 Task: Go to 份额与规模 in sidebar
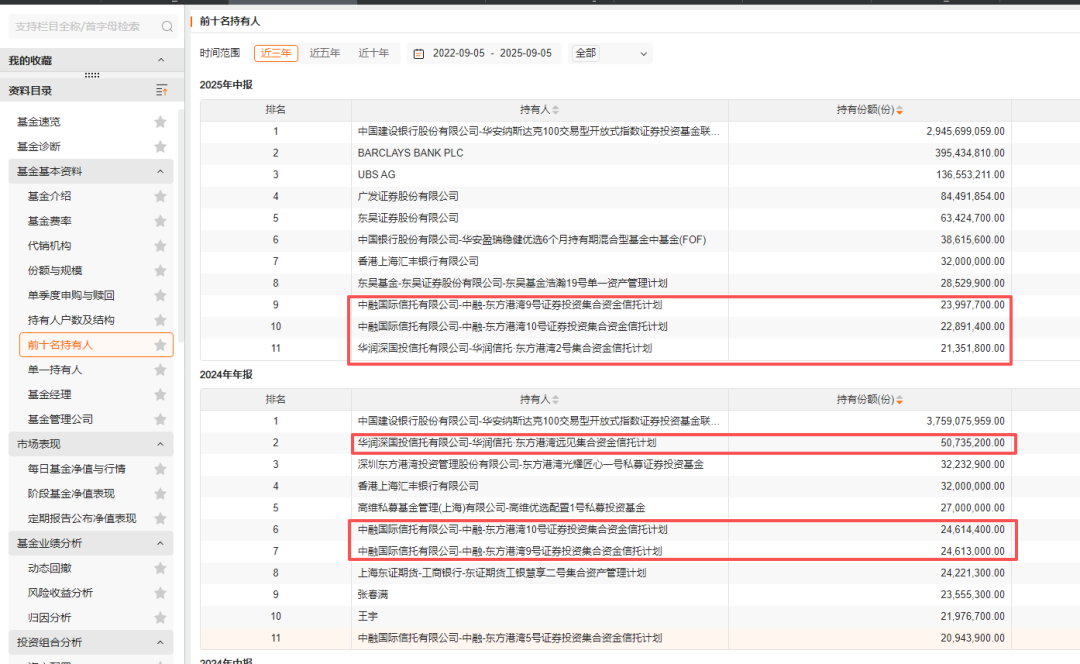click(55, 271)
